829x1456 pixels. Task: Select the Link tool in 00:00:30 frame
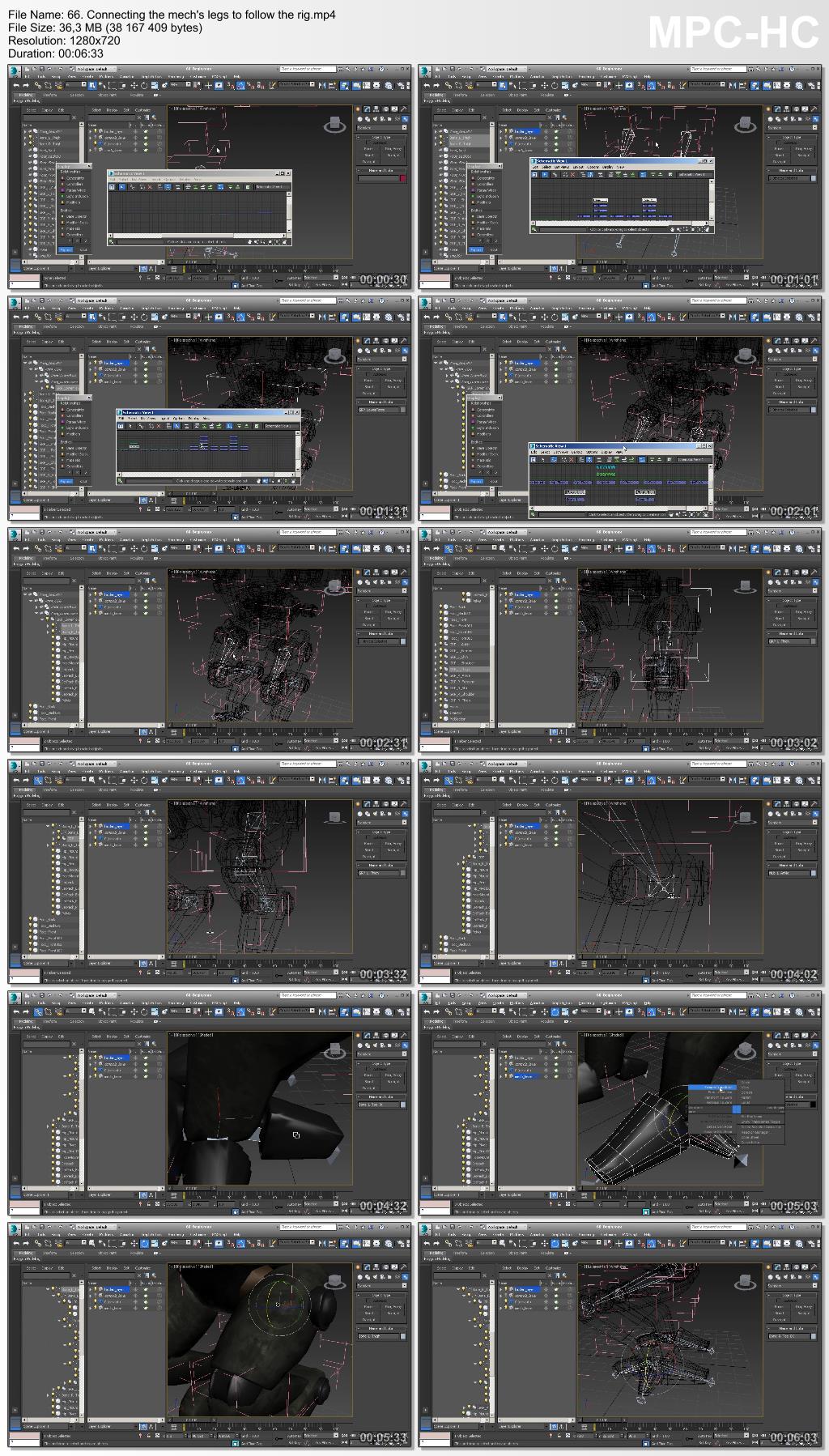pyautogui.click(x=37, y=84)
